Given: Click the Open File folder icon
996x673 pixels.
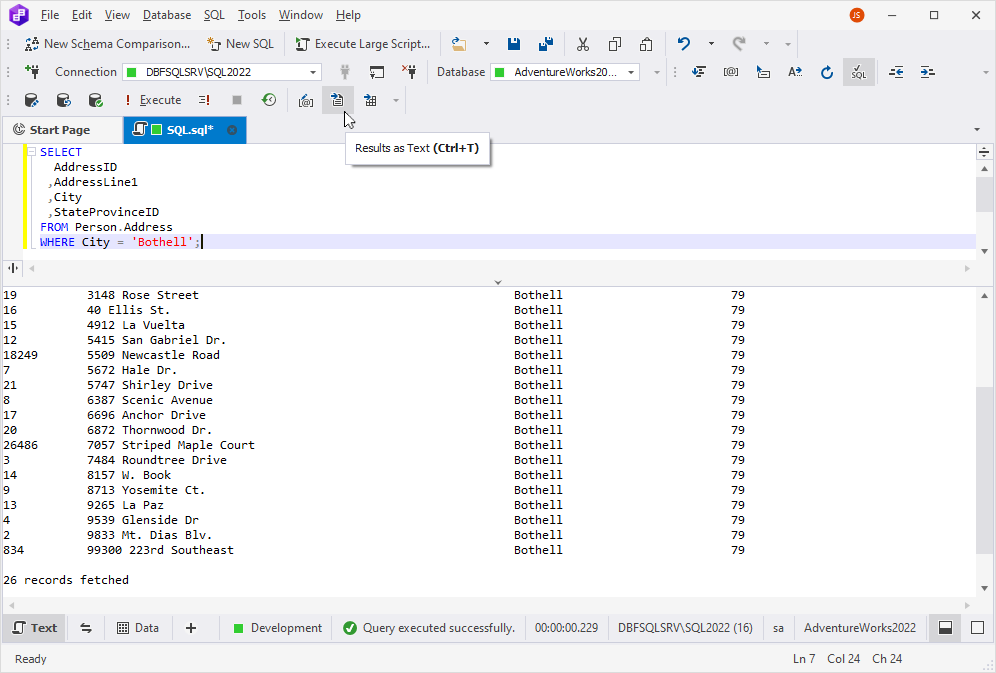Looking at the screenshot, I should [x=459, y=44].
